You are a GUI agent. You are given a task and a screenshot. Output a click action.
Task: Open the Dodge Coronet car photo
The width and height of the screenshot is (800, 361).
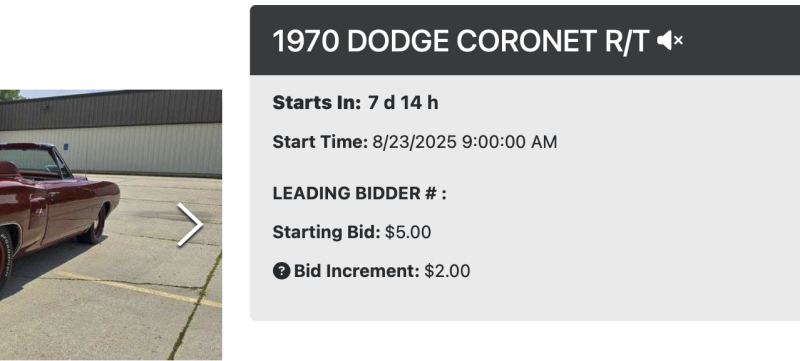111,225
